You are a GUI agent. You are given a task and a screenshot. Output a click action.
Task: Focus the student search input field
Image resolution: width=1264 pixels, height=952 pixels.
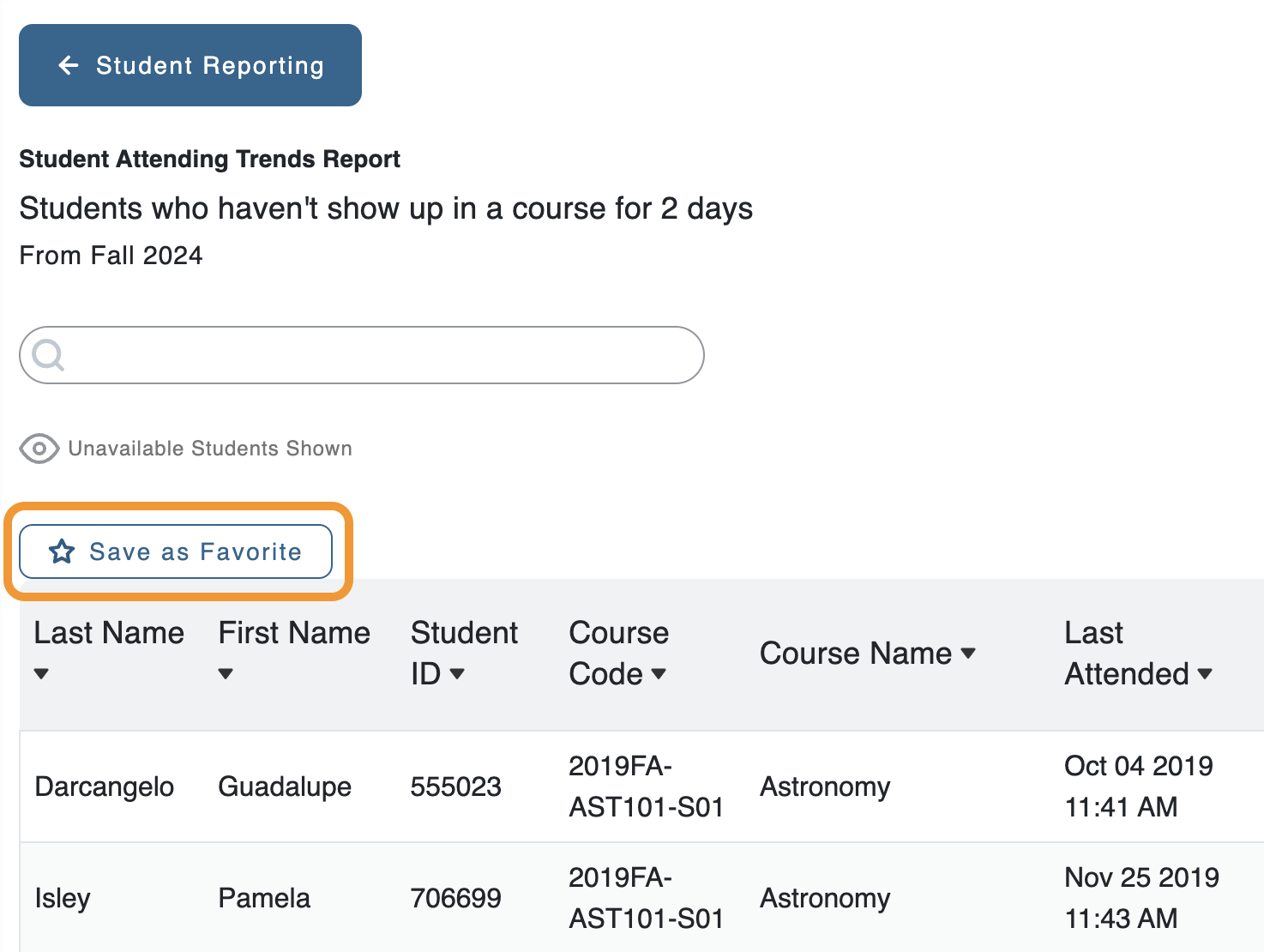point(377,355)
